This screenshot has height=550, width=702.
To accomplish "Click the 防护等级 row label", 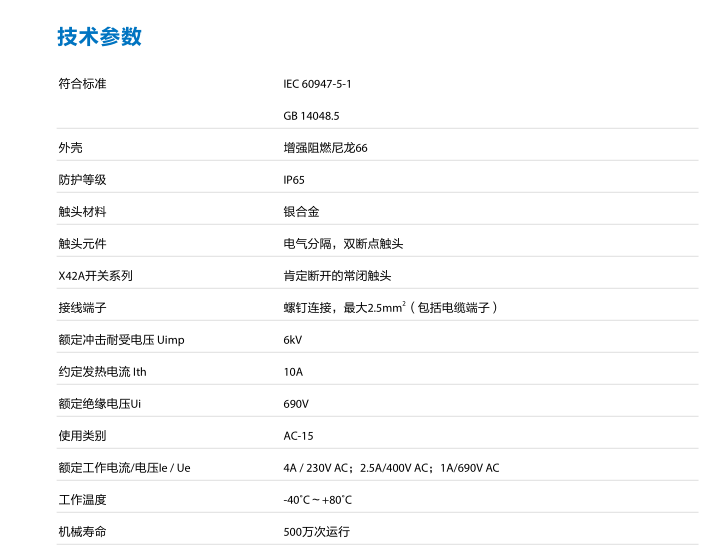I will 82,180.
